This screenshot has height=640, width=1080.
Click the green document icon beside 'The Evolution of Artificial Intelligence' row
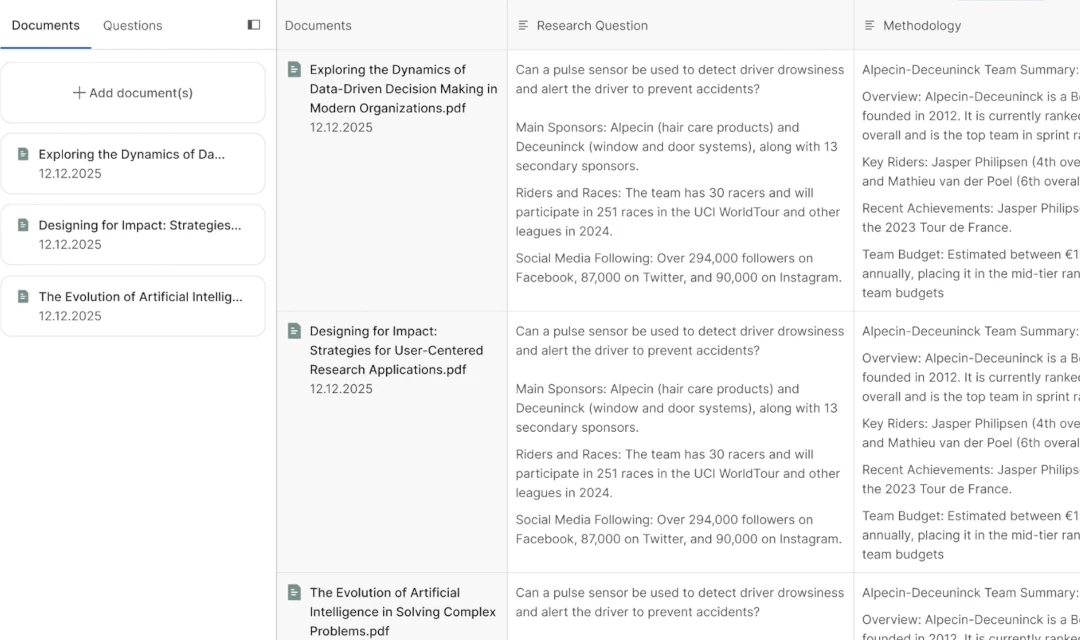pos(294,592)
